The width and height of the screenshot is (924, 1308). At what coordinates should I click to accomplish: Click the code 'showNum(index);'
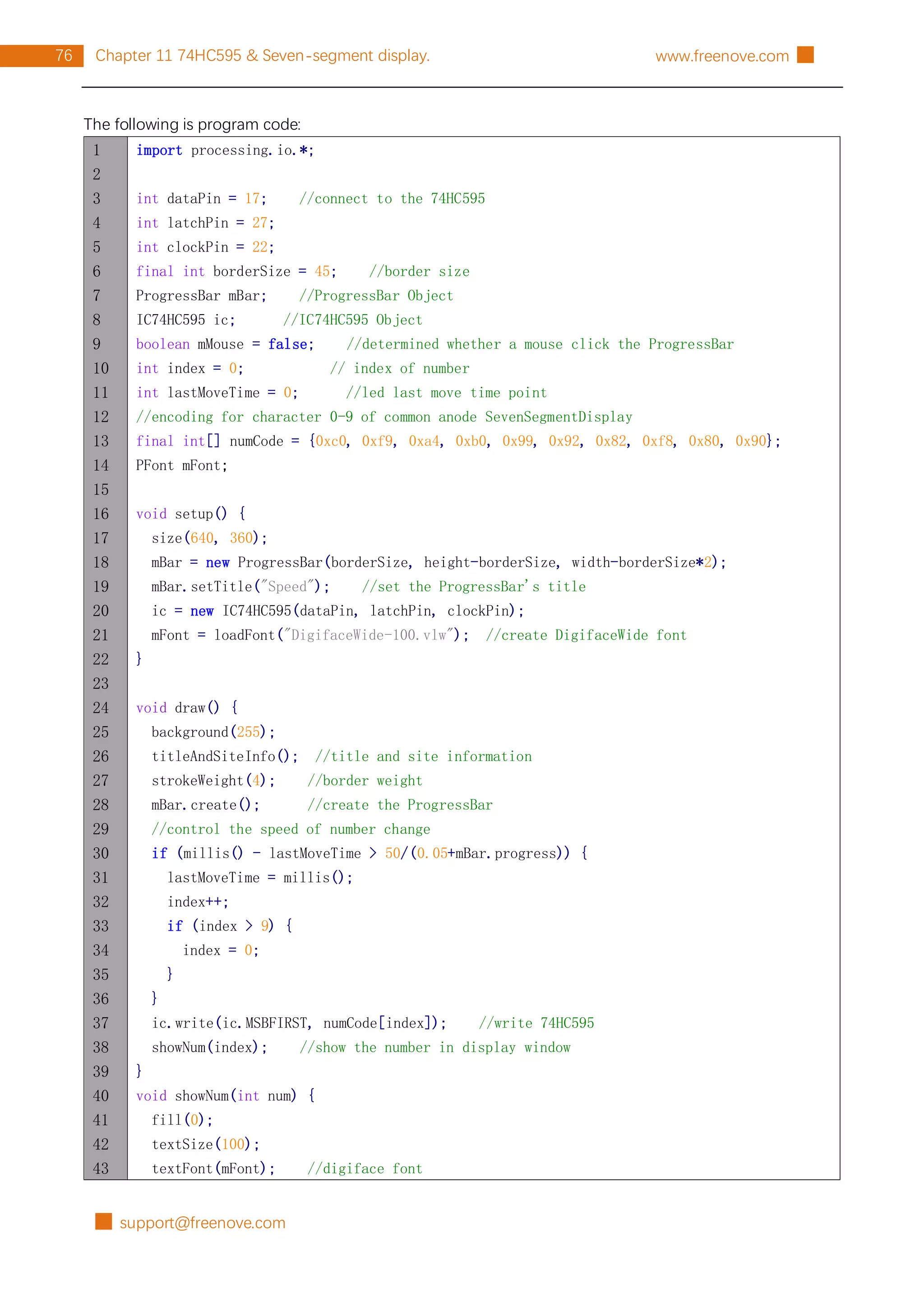(209, 1048)
